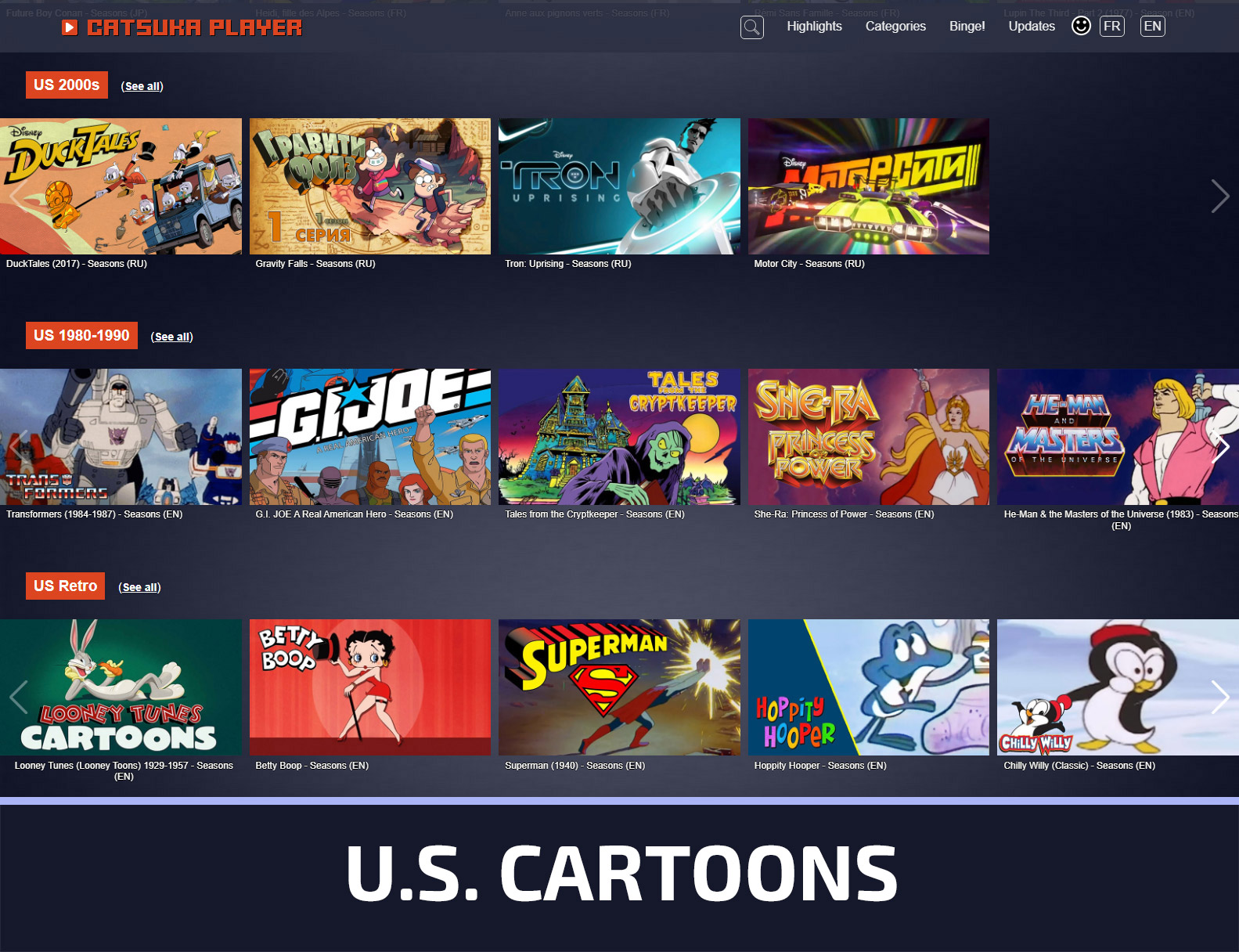Open the He-Man Masters of the Universe thumbnail
This screenshot has width=1239, height=952.
[x=1118, y=437]
